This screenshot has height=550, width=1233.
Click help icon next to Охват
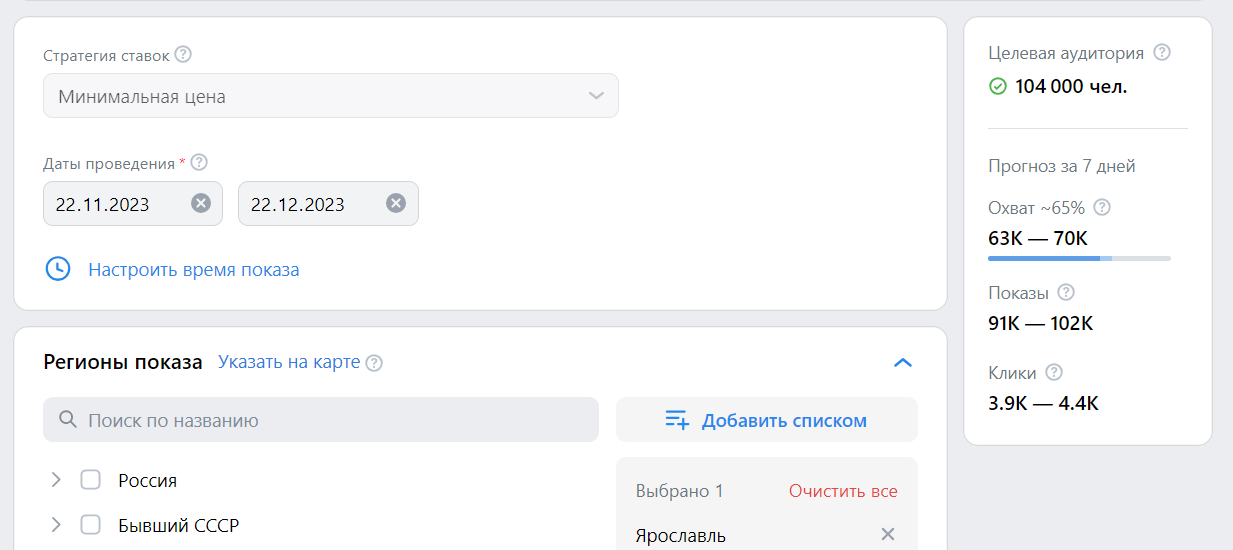[1102, 208]
